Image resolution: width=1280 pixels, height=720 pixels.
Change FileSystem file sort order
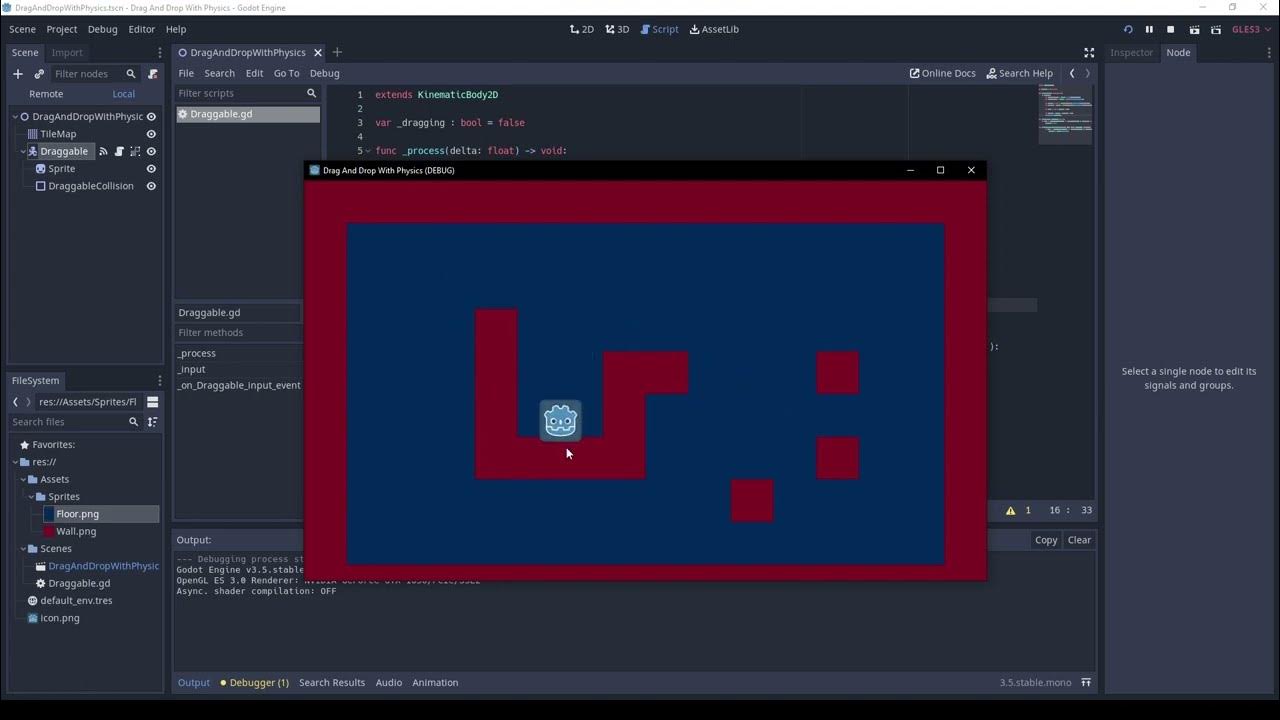pos(152,422)
